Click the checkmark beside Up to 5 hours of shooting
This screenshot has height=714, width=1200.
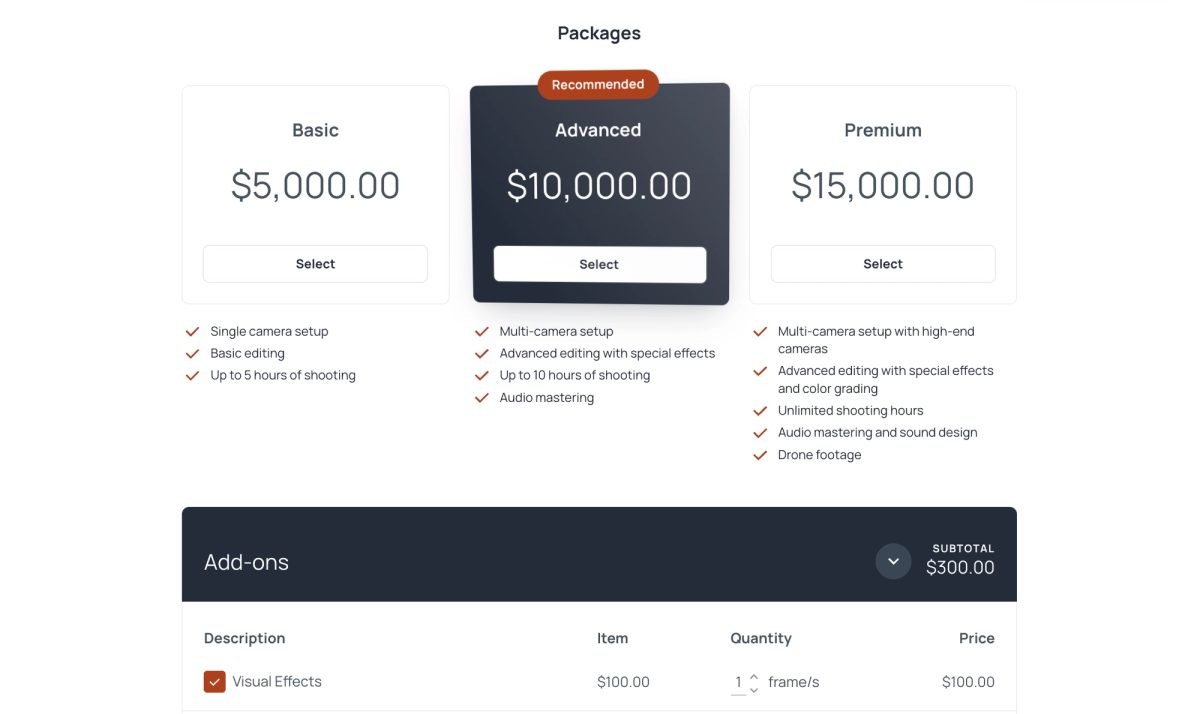point(192,375)
